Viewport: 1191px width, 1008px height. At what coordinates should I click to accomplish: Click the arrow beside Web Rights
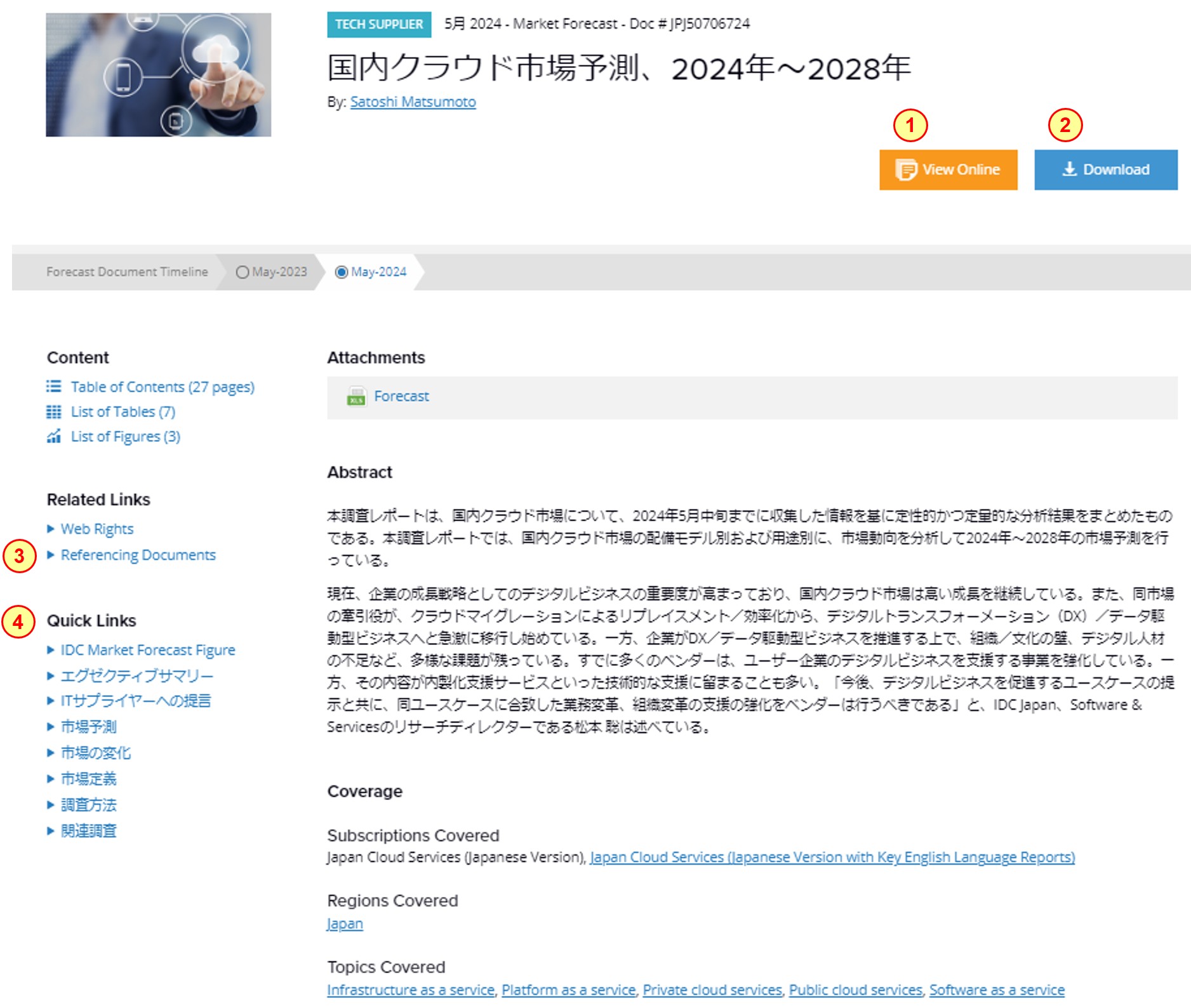(51, 529)
